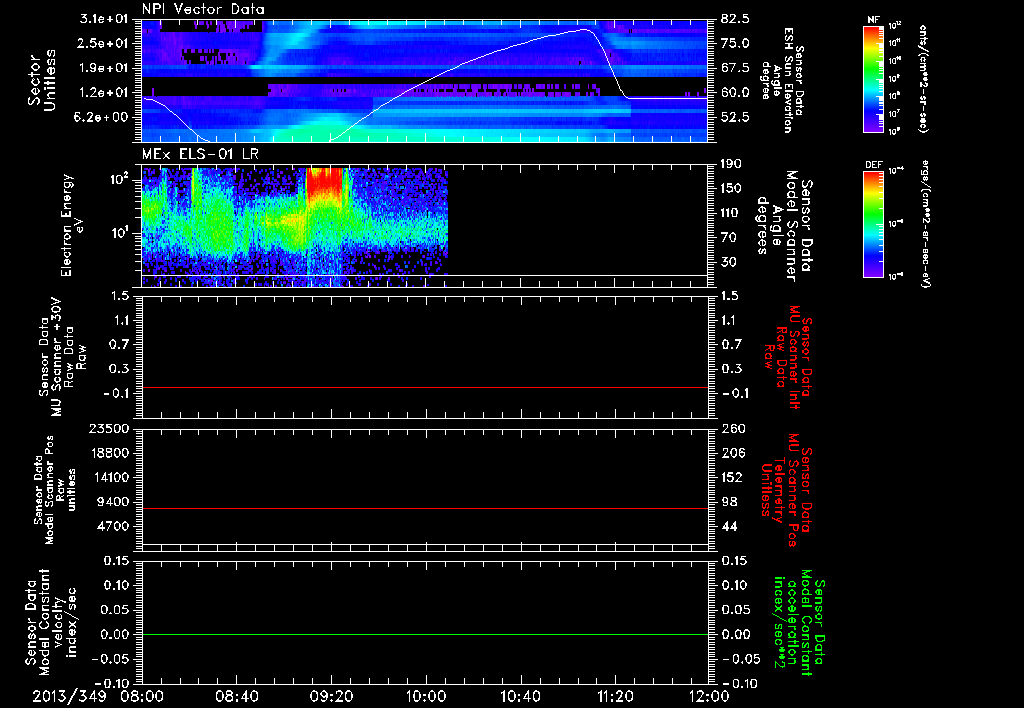Click the '150' scanner angle tick
The height and width of the screenshot is (708, 1024).
pyautogui.click(x=732, y=189)
